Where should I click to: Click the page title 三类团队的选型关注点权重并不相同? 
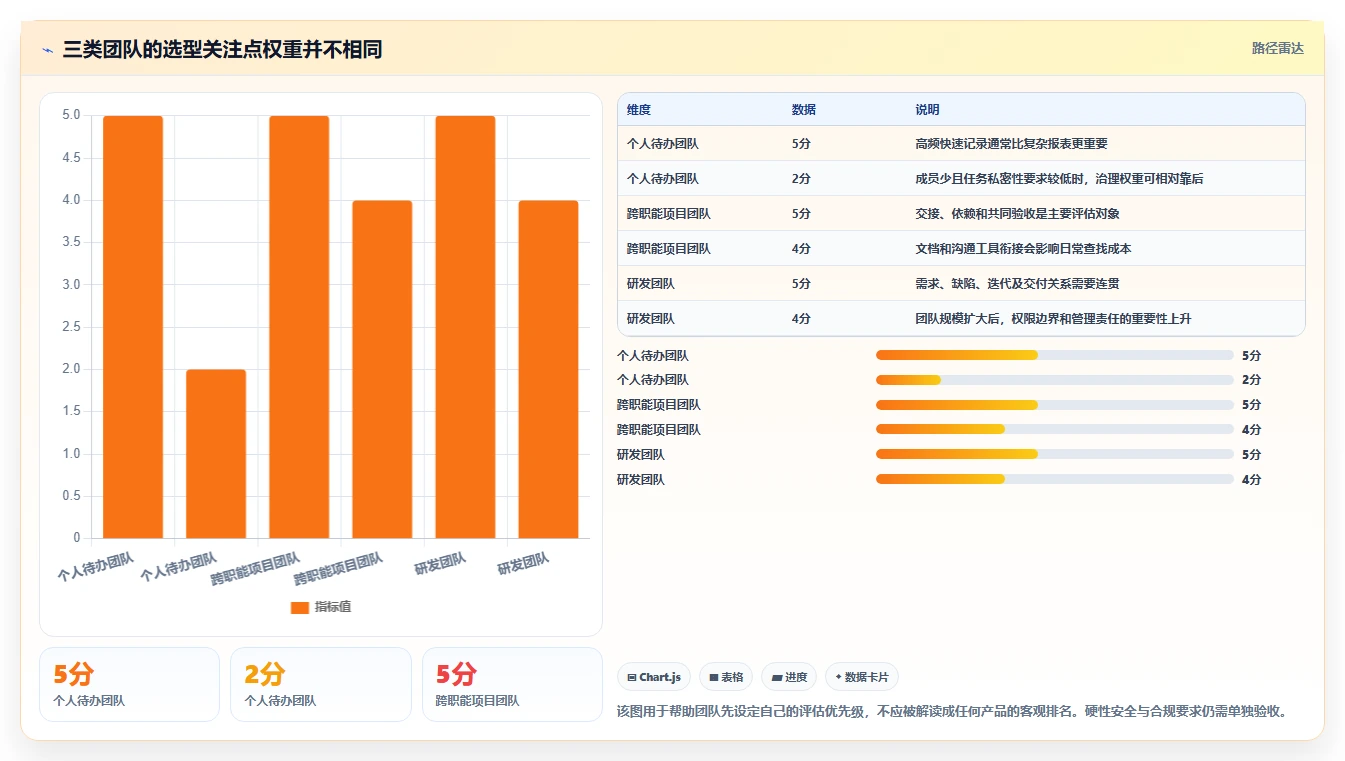(222, 49)
